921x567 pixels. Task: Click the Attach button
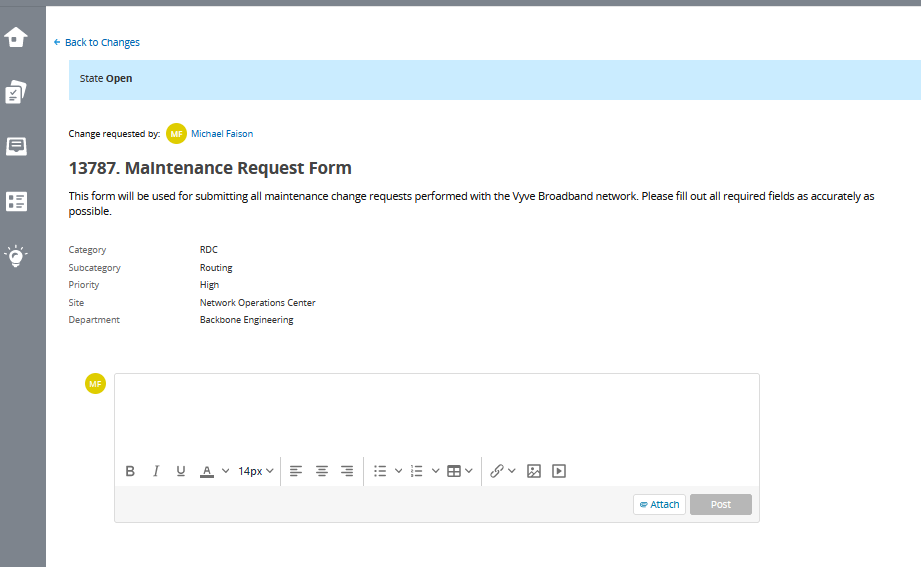(659, 504)
